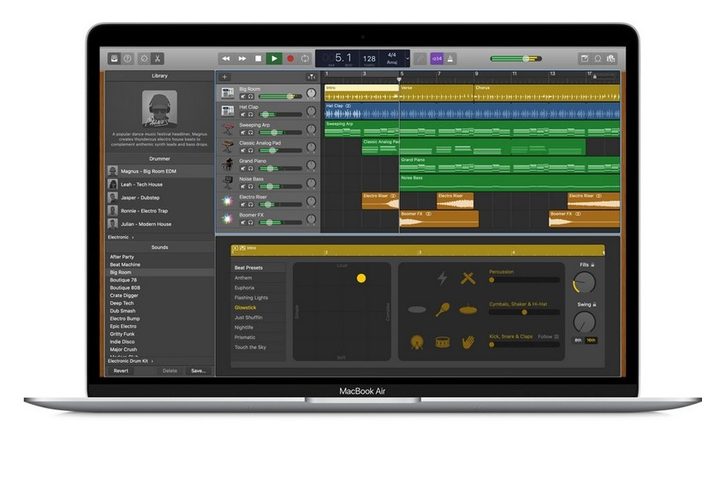Image resolution: width=720 pixels, height=480 pixels.
Task: Click the Fast Forward transport button
Action: click(242, 58)
